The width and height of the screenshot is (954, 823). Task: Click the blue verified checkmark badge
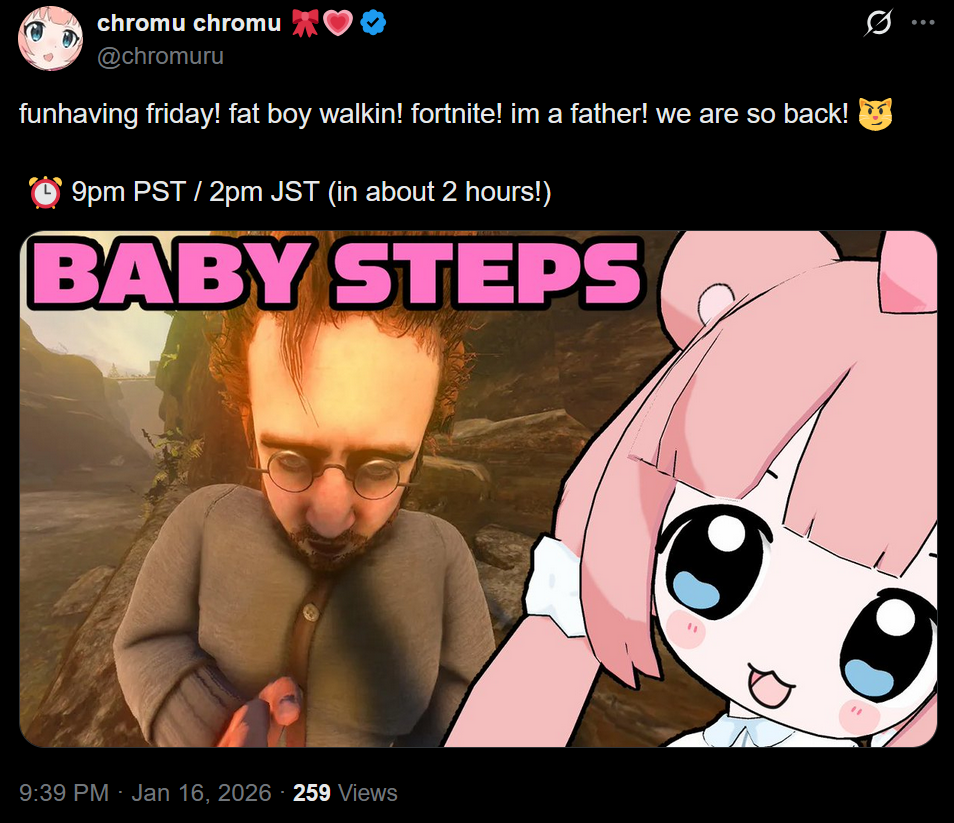click(372, 23)
